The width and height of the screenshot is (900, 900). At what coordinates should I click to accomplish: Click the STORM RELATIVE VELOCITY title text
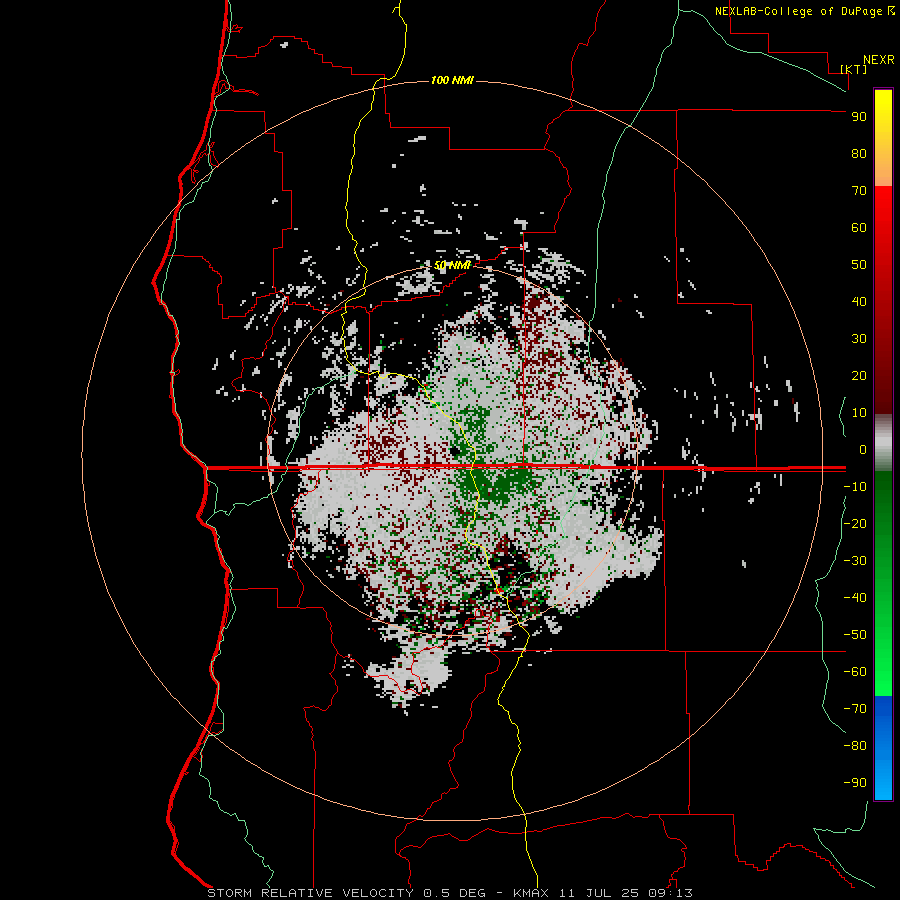(310, 893)
